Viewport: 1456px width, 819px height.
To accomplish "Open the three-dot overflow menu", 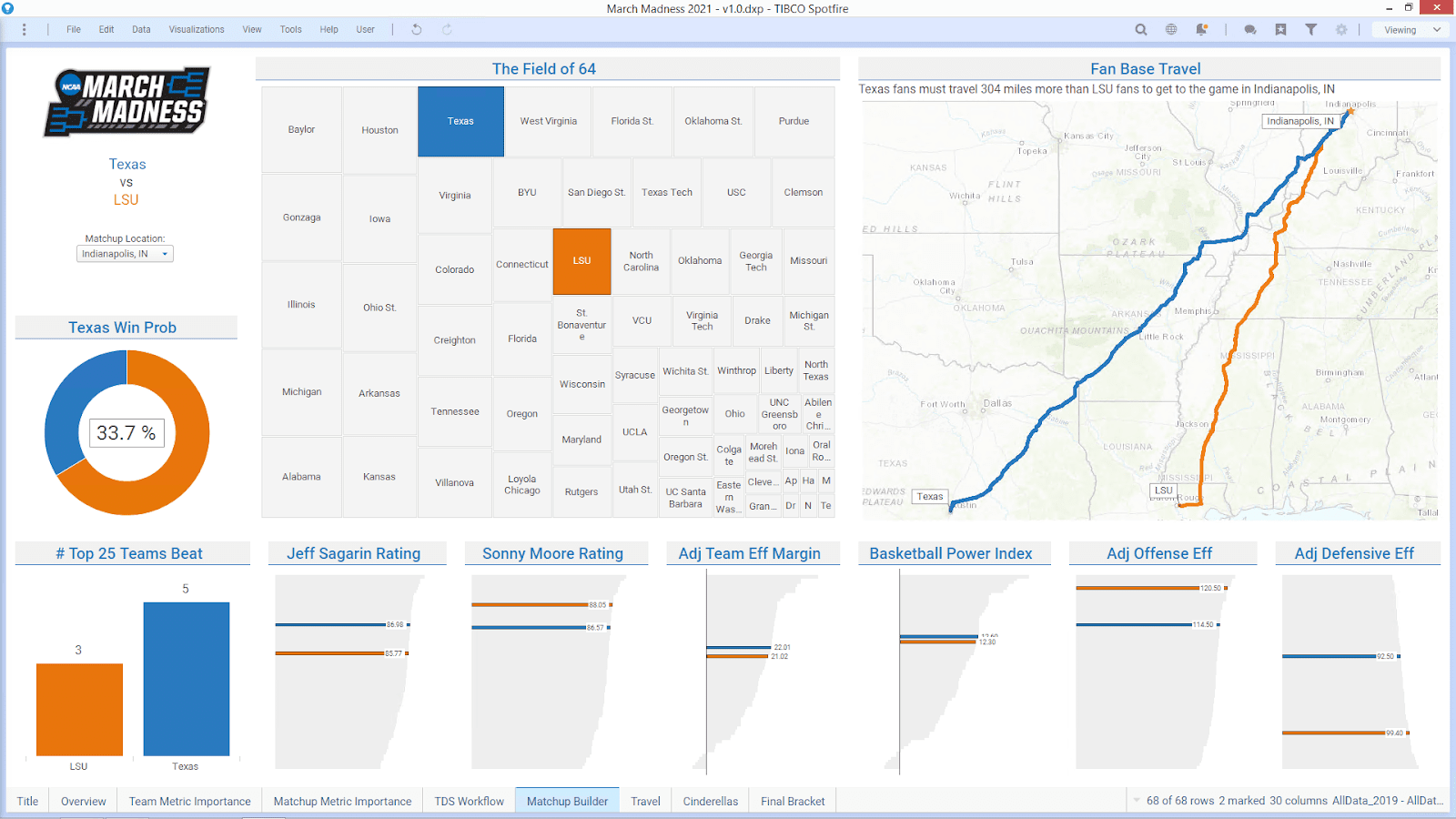I will pos(24,30).
